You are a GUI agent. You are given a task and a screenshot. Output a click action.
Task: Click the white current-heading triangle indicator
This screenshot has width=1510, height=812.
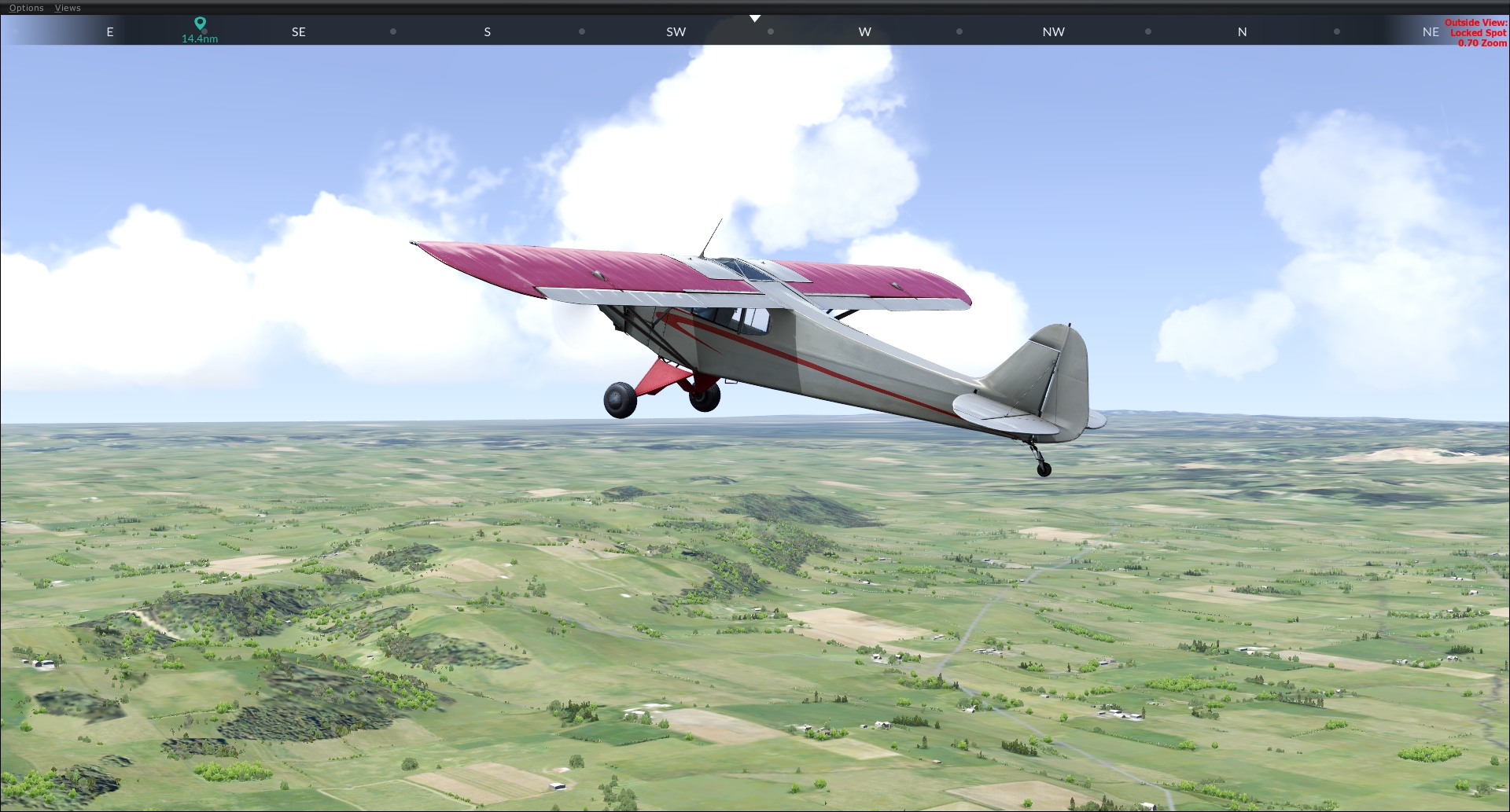(x=755, y=18)
